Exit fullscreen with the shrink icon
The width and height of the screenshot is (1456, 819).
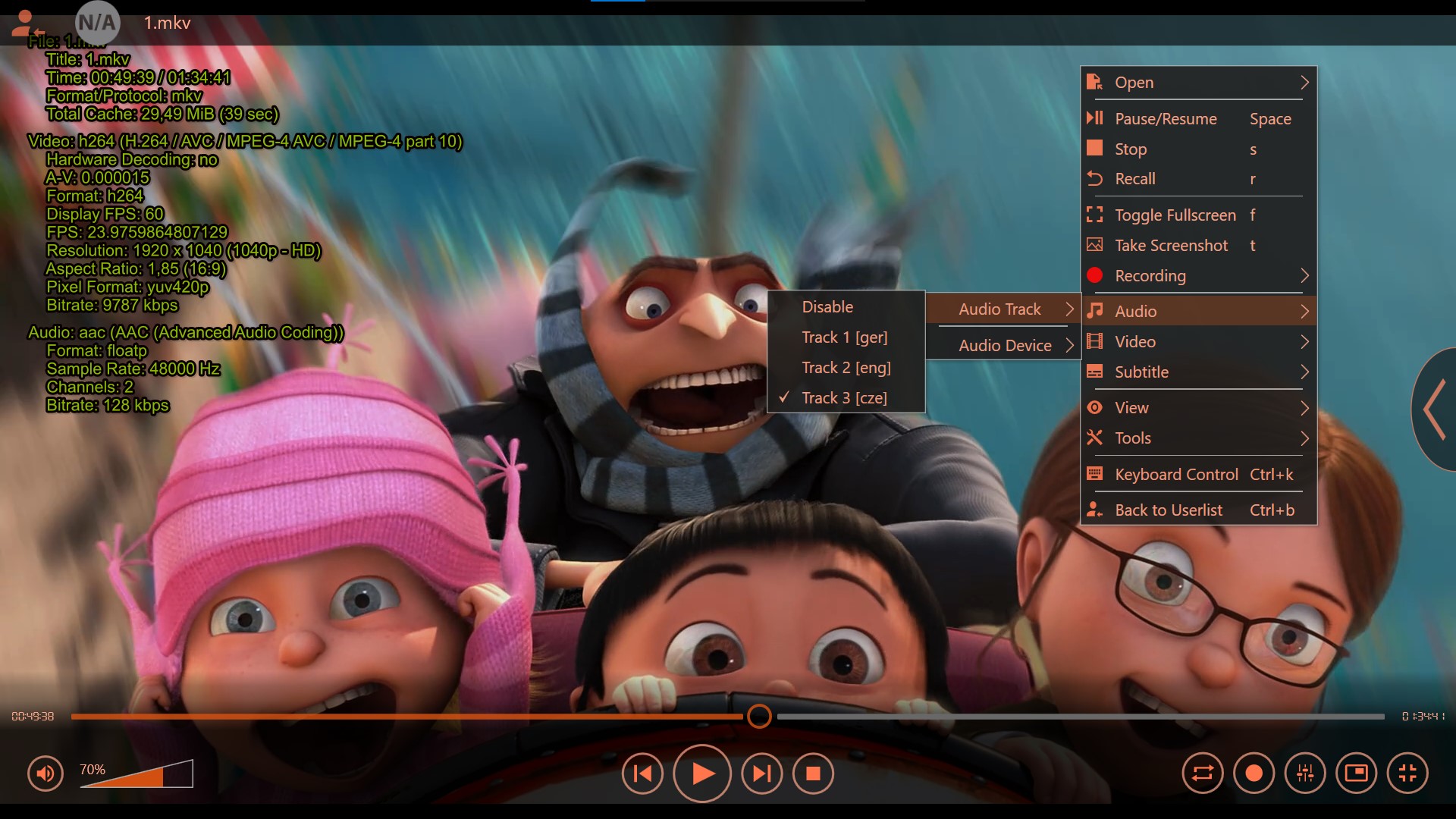point(1407,773)
